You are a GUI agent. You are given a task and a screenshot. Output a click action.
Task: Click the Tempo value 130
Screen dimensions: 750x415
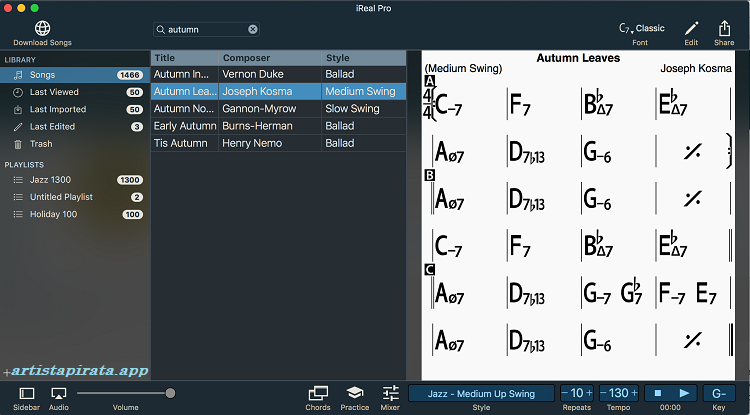click(x=618, y=393)
